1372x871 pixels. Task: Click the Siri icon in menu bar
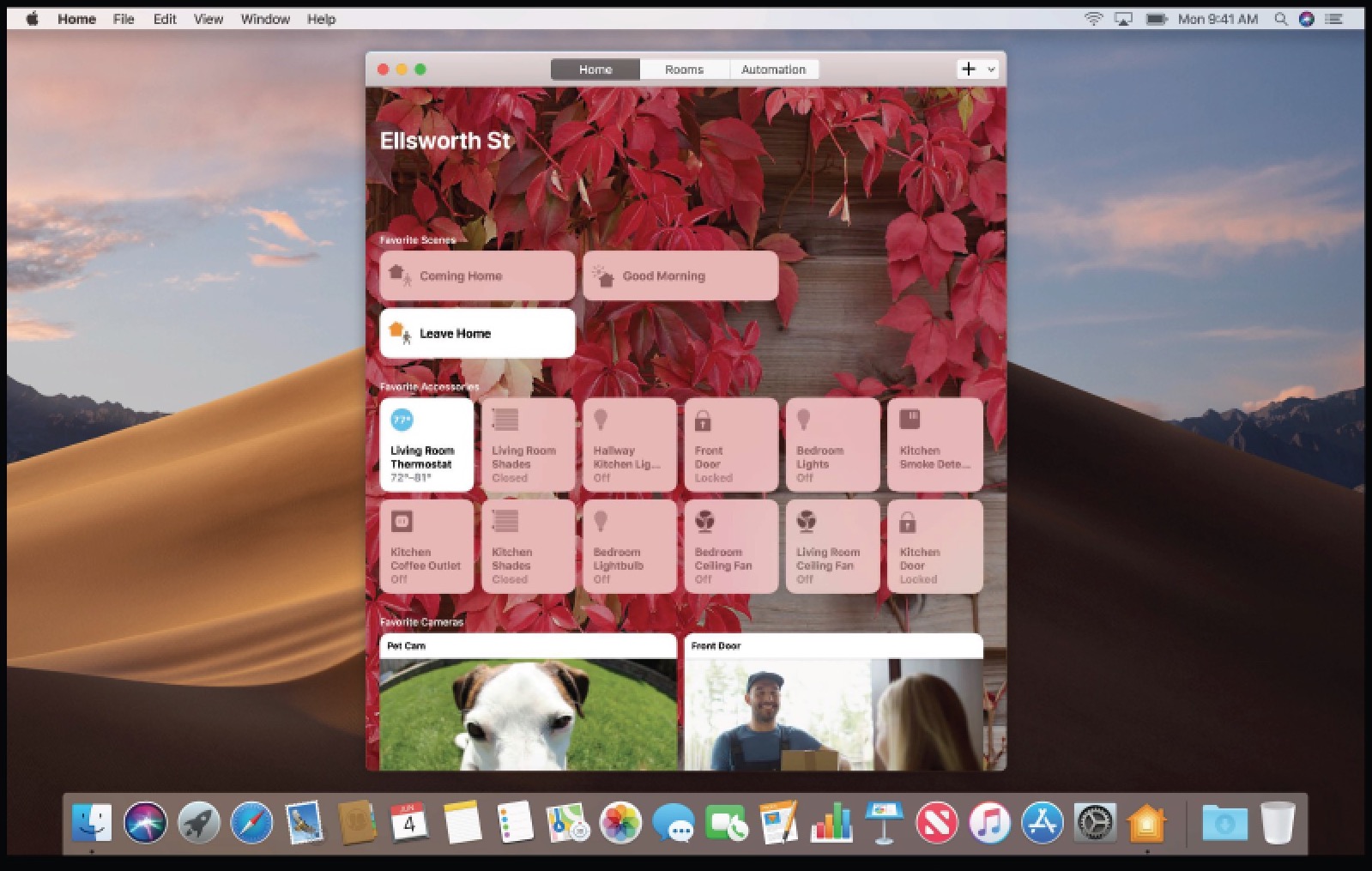click(x=1307, y=19)
